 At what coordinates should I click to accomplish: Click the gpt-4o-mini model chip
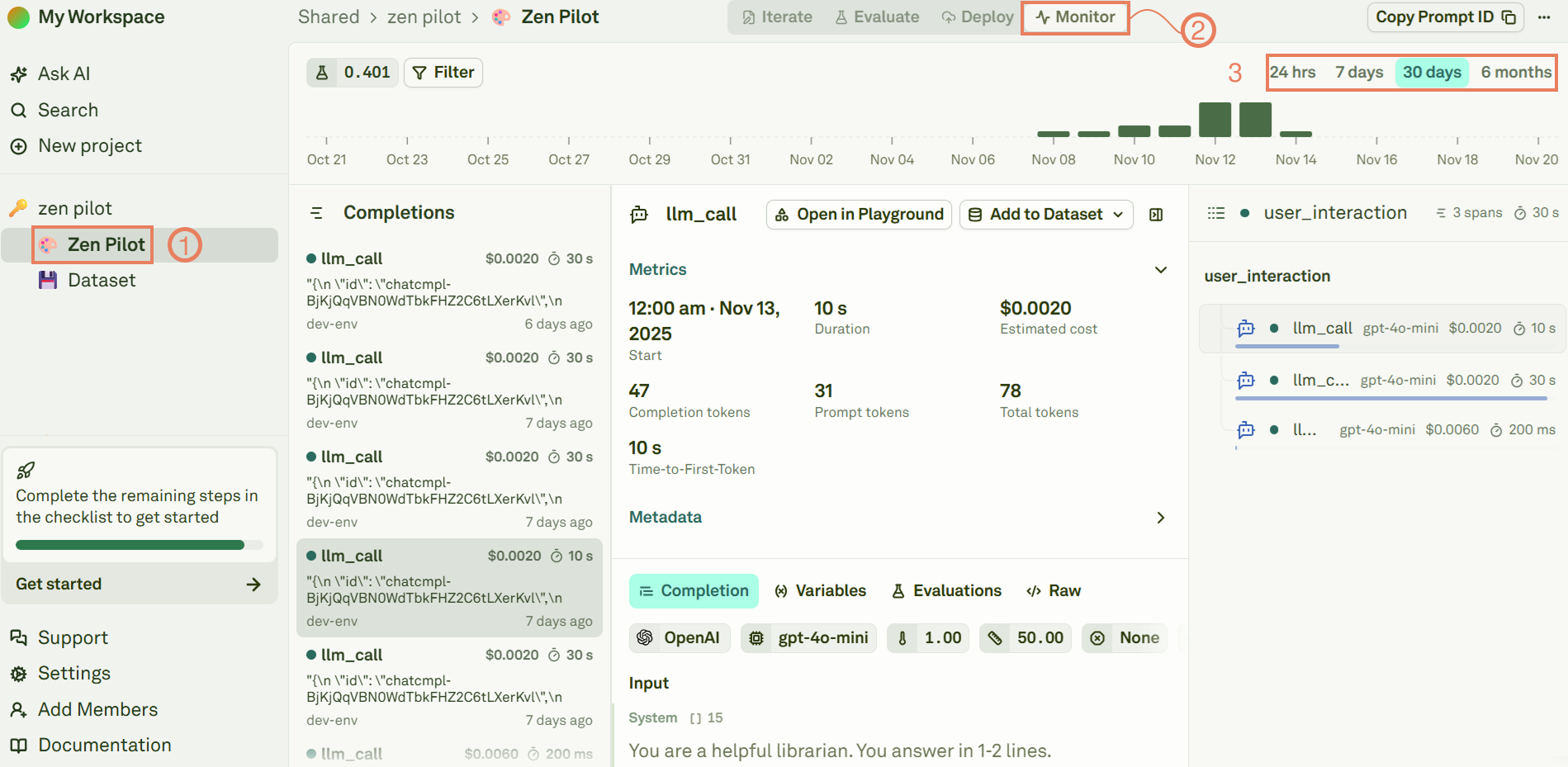808,637
